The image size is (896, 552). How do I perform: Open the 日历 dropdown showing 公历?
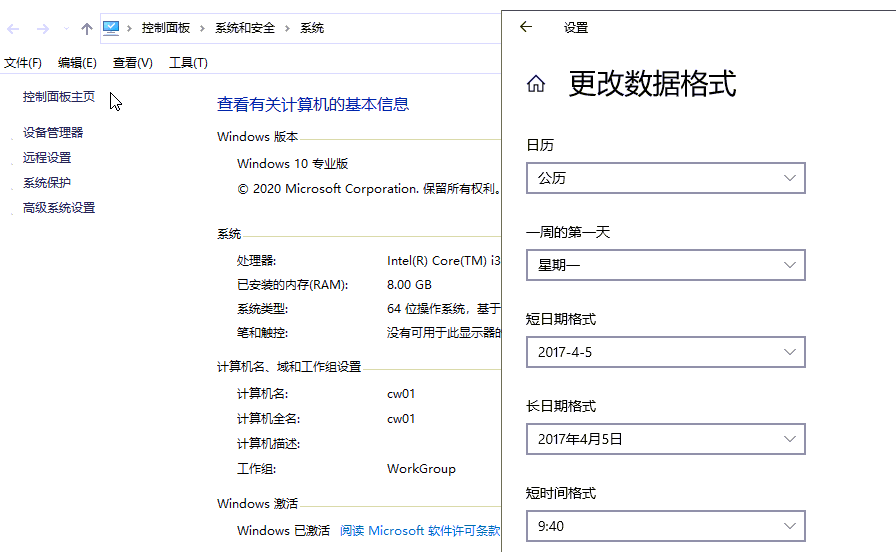click(x=666, y=178)
